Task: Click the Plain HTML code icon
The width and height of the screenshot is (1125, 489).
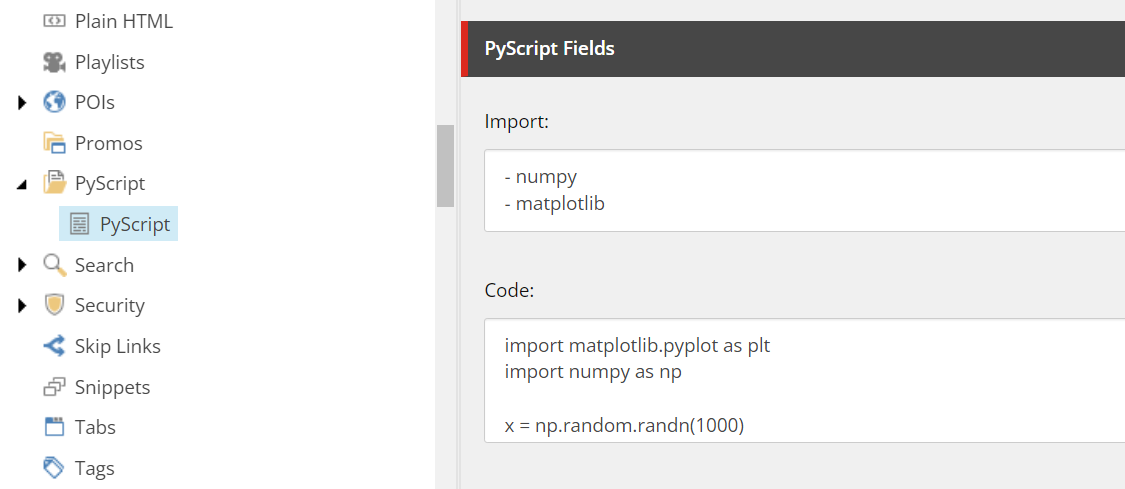Action: click(x=55, y=22)
